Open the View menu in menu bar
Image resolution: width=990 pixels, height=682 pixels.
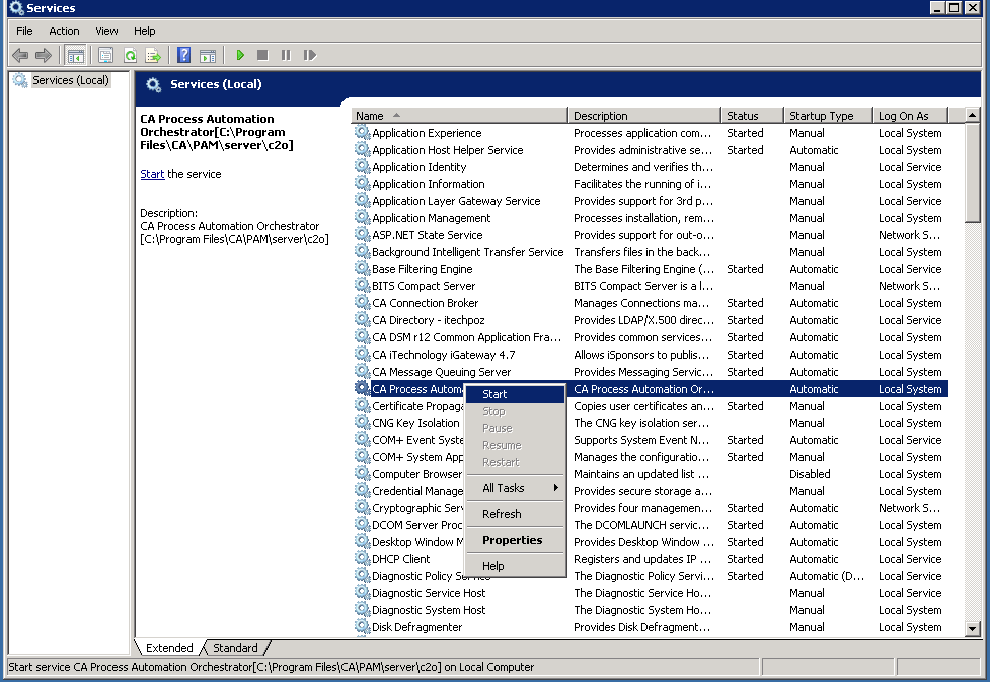pos(107,31)
